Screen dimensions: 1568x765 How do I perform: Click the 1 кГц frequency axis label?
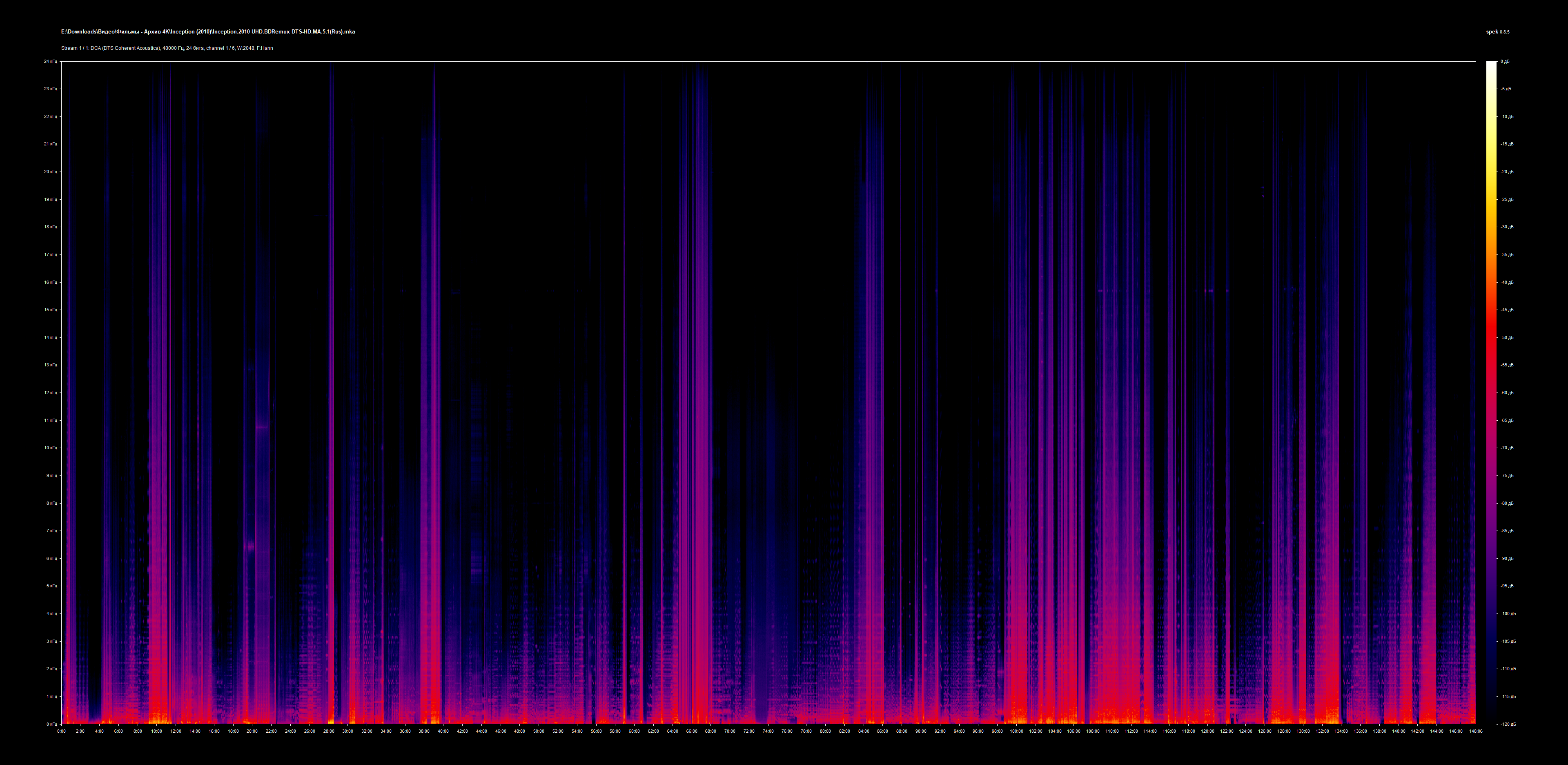52,696
